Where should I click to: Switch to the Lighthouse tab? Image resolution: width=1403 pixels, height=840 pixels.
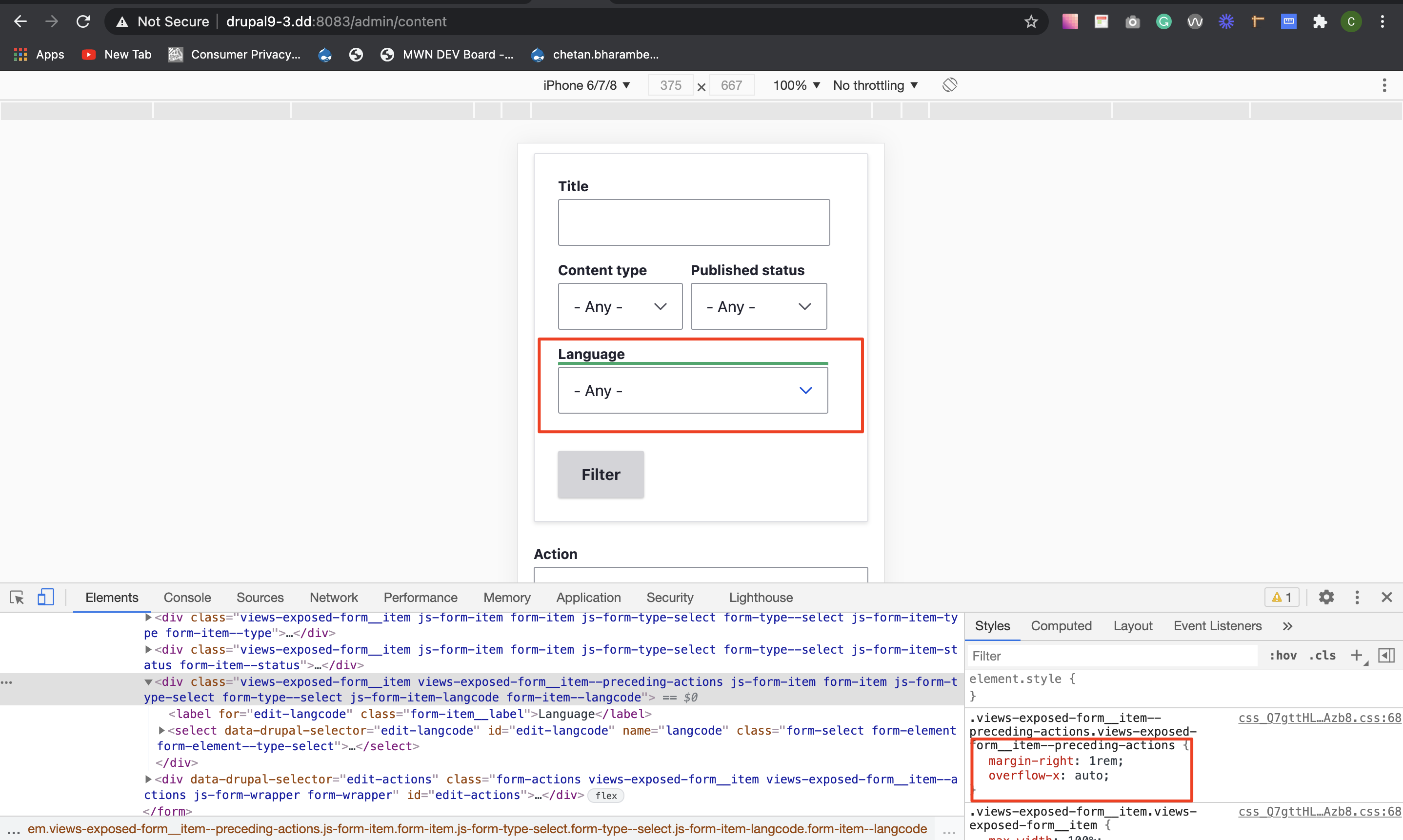(761, 597)
